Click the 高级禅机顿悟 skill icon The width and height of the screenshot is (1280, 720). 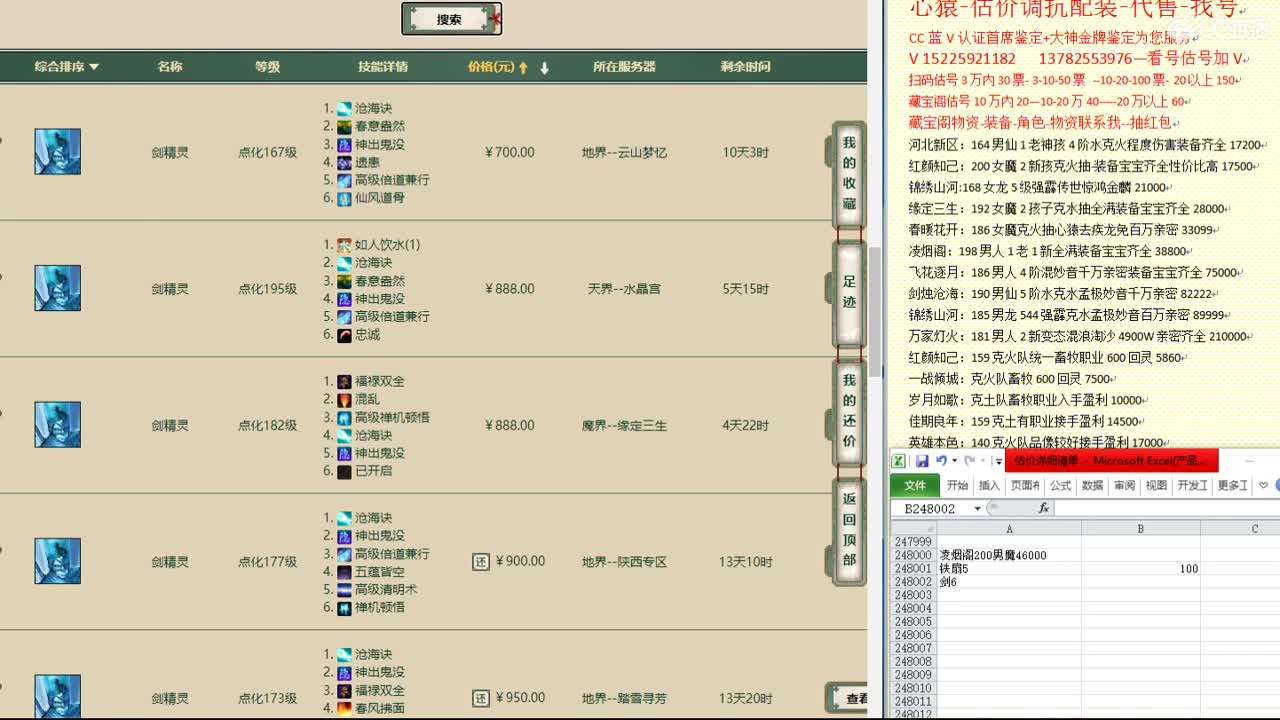344,417
